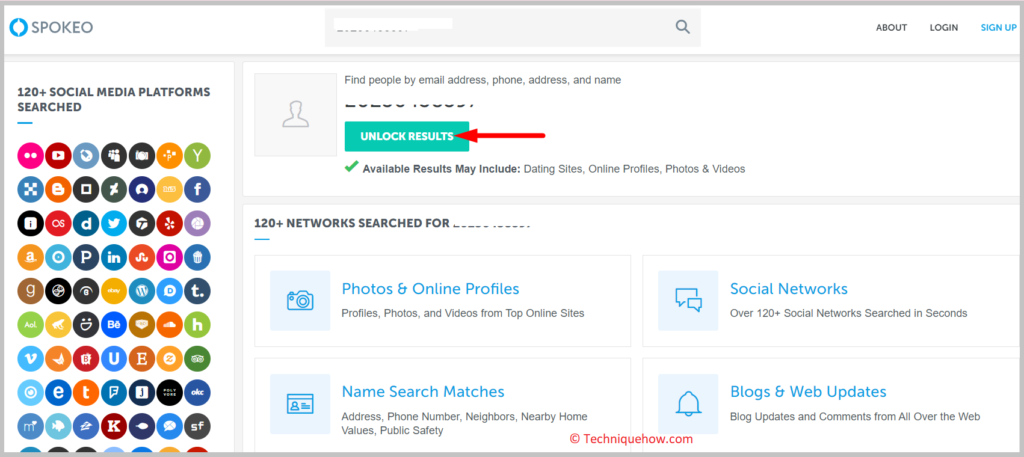Click the TripAdvisor owl icon
The height and width of the screenshot is (457, 1024).
tap(197, 358)
